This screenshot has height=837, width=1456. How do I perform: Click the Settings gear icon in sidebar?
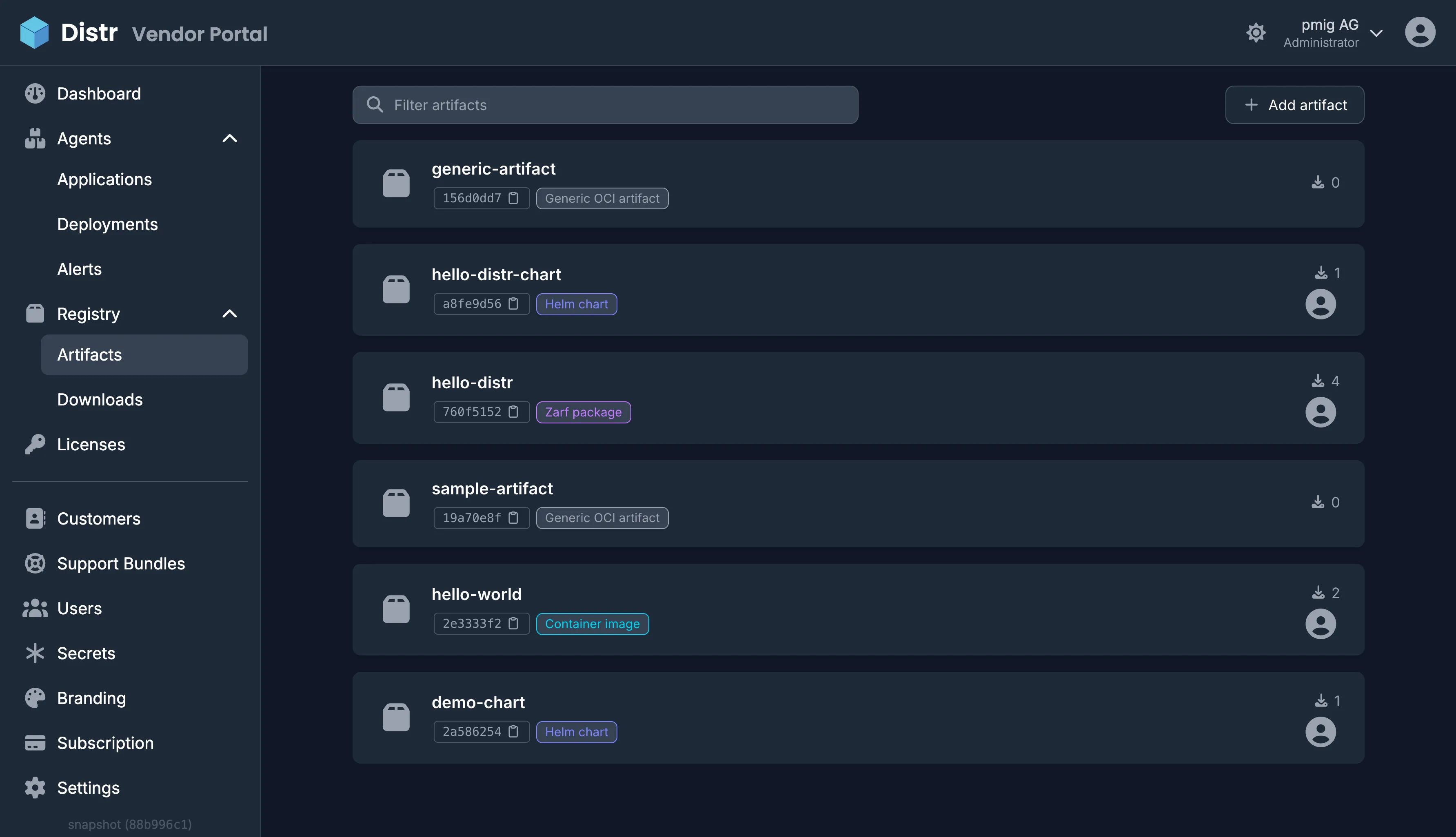click(x=35, y=788)
